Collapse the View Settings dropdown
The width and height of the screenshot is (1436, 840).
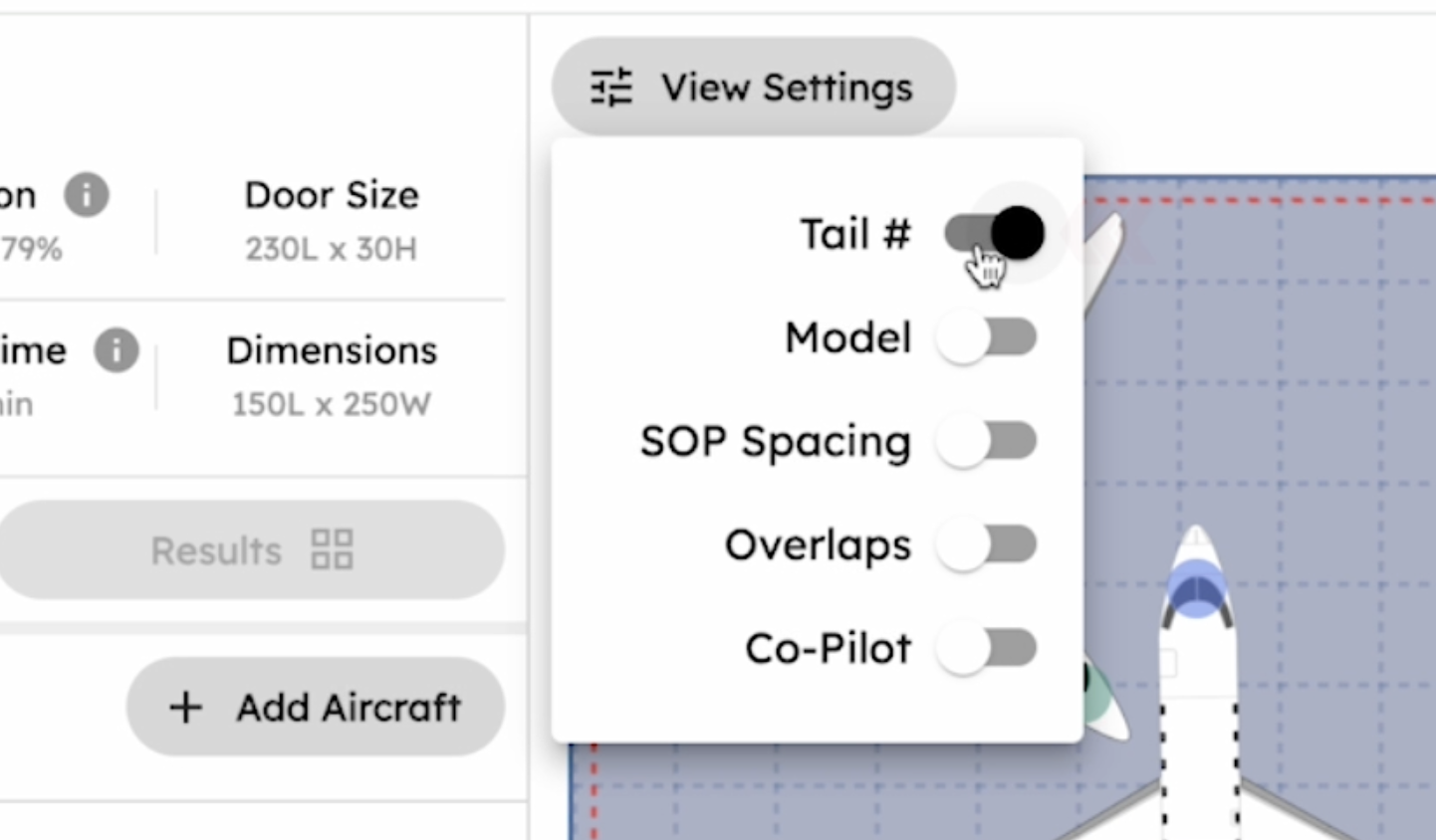point(753,88)
